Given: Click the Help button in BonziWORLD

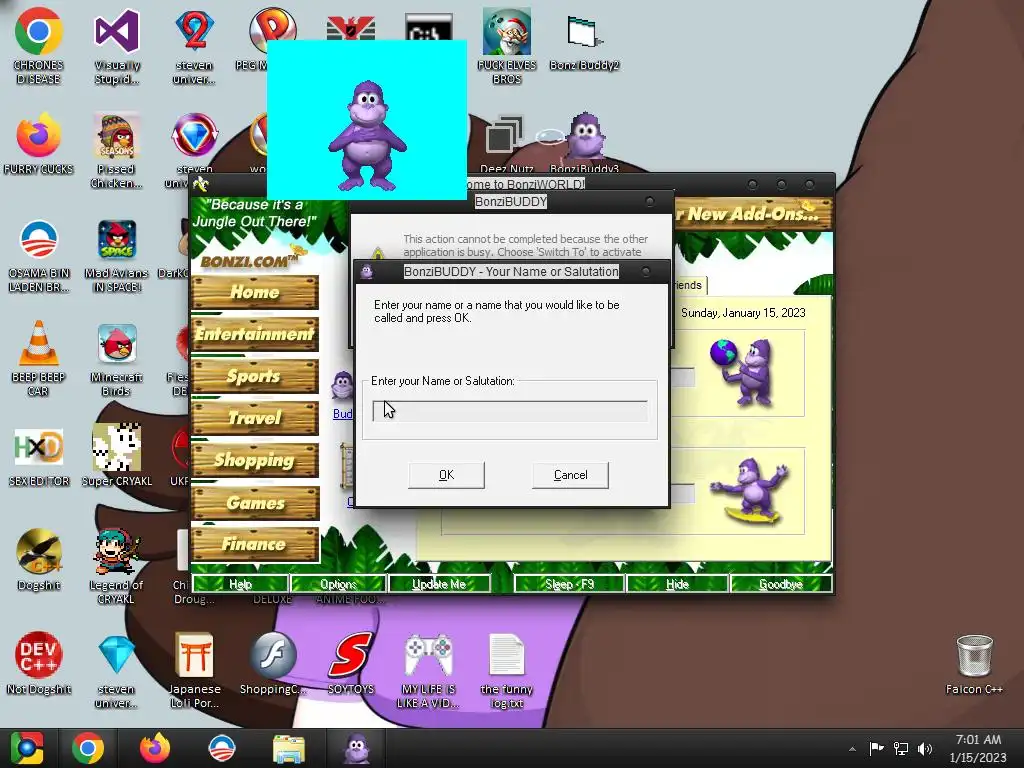Looking at the screenshot, I should tap(240, 584).
